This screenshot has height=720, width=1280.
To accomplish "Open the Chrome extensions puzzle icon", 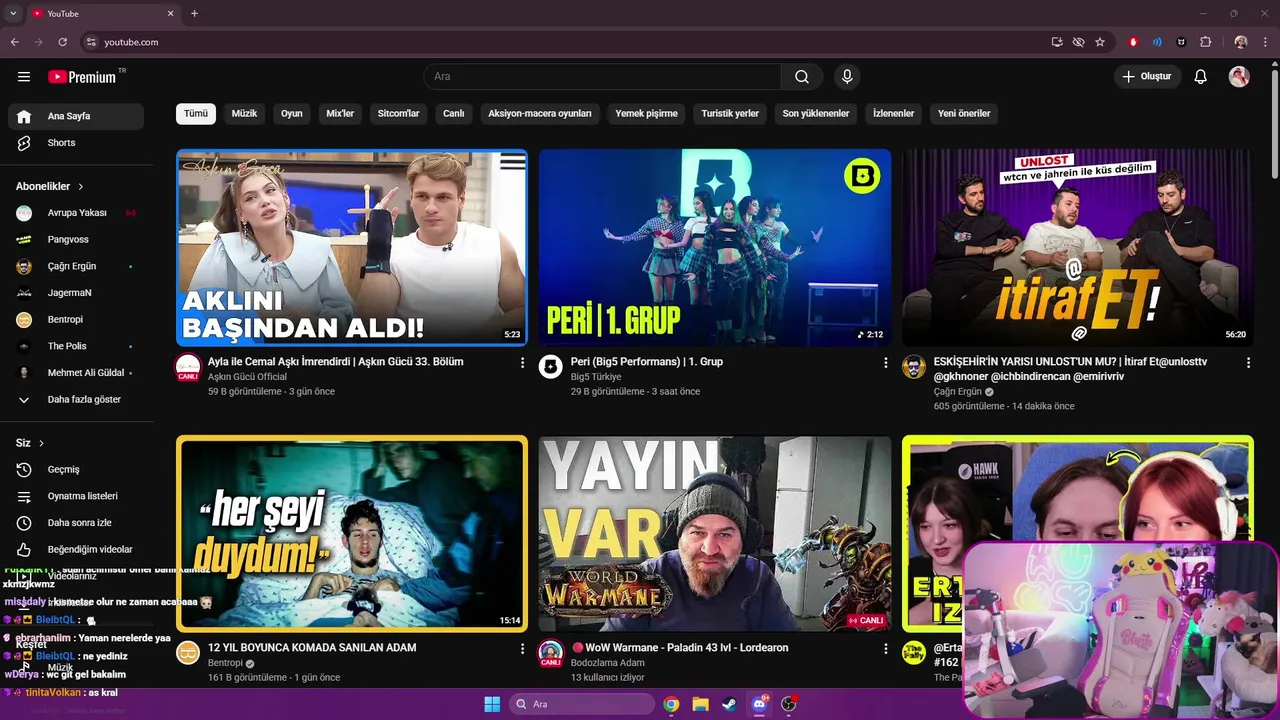I will pyautogui.click(x=1206, y=42).
